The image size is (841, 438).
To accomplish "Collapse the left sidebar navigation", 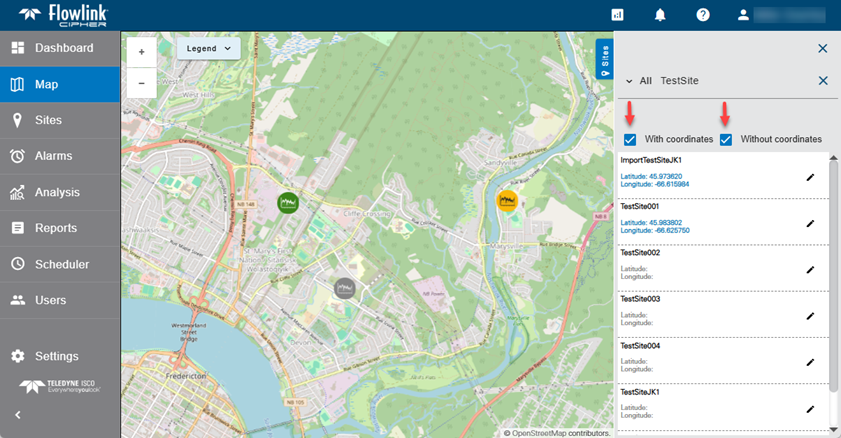I will click(x=17, y=415).
